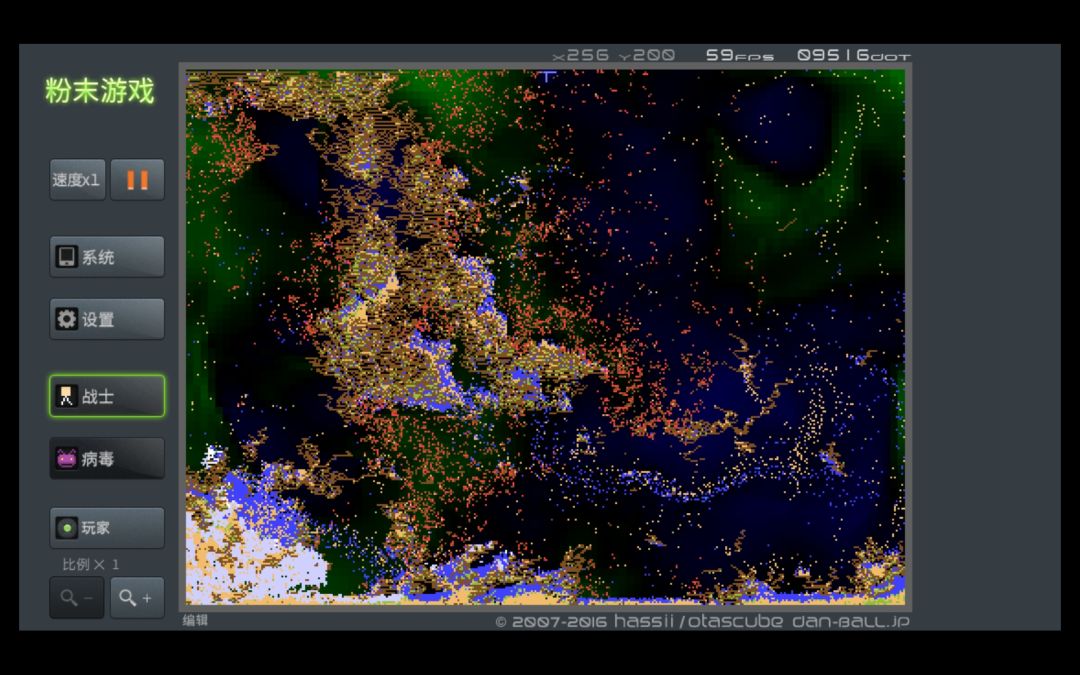Select the 战士 fighter tool
Screen dimensions: 1080x675
(x=107, y=396)
